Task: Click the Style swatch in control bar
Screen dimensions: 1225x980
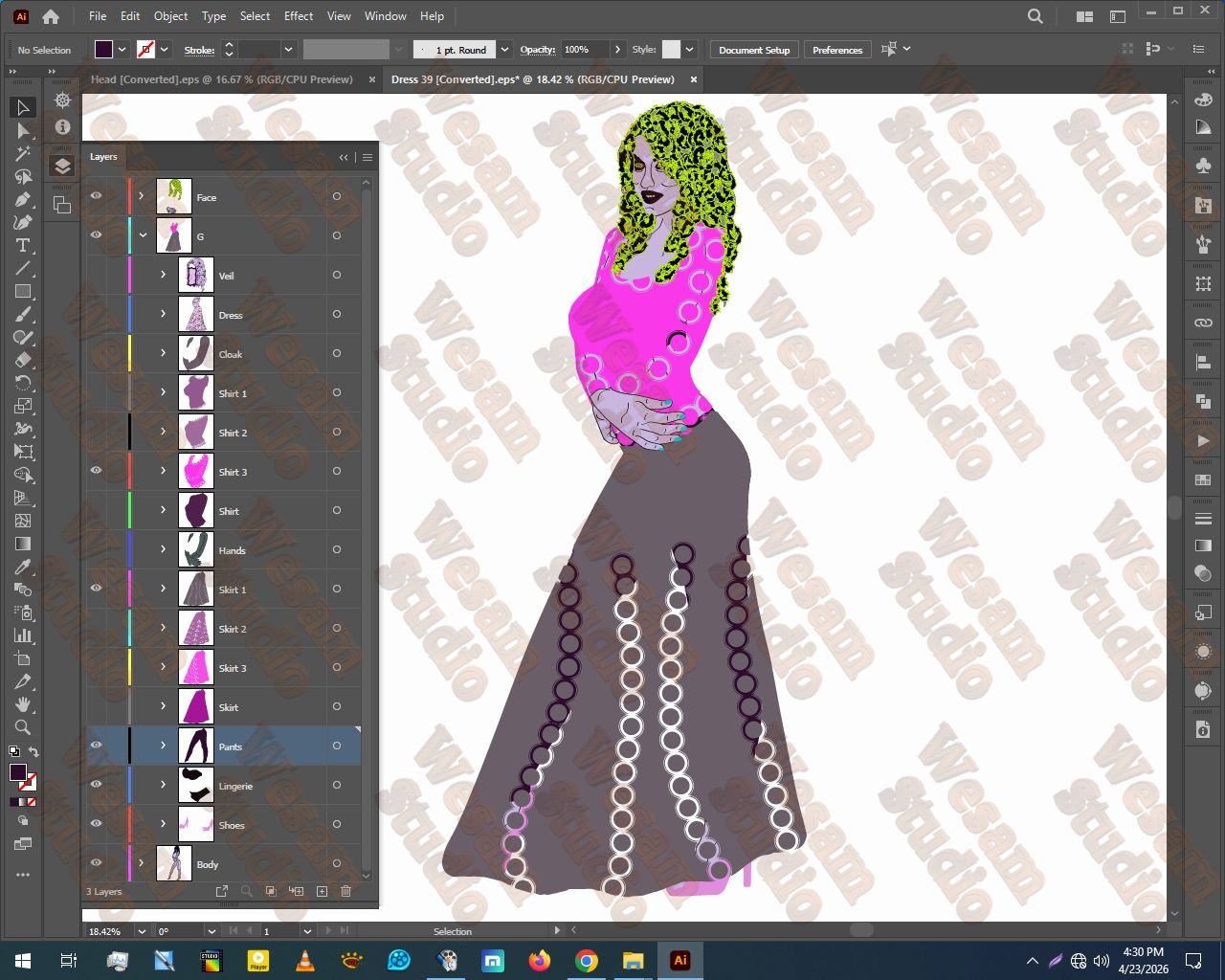Action: coord(671,50)
